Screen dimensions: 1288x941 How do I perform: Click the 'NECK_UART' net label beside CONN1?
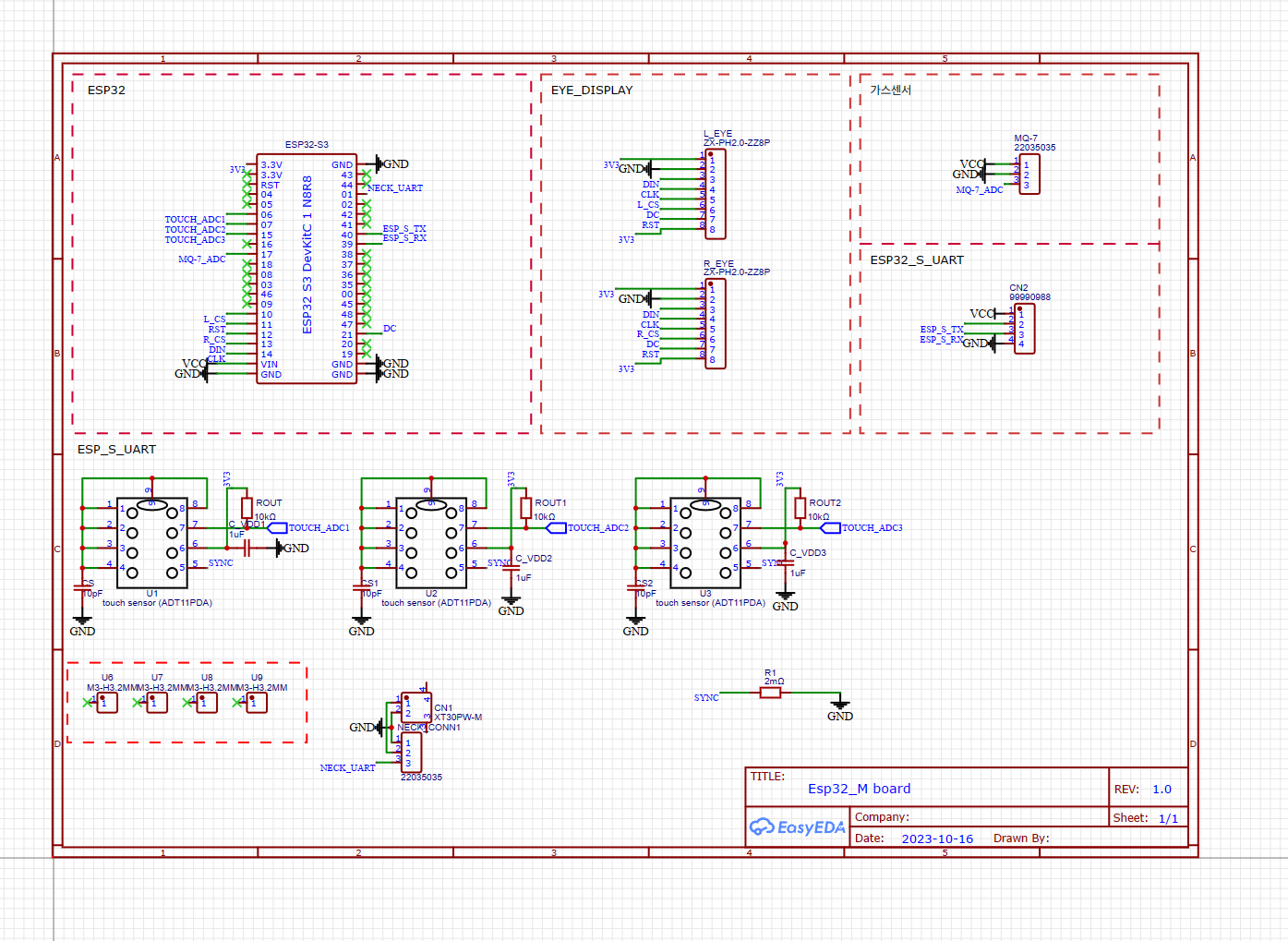(348, 768)
